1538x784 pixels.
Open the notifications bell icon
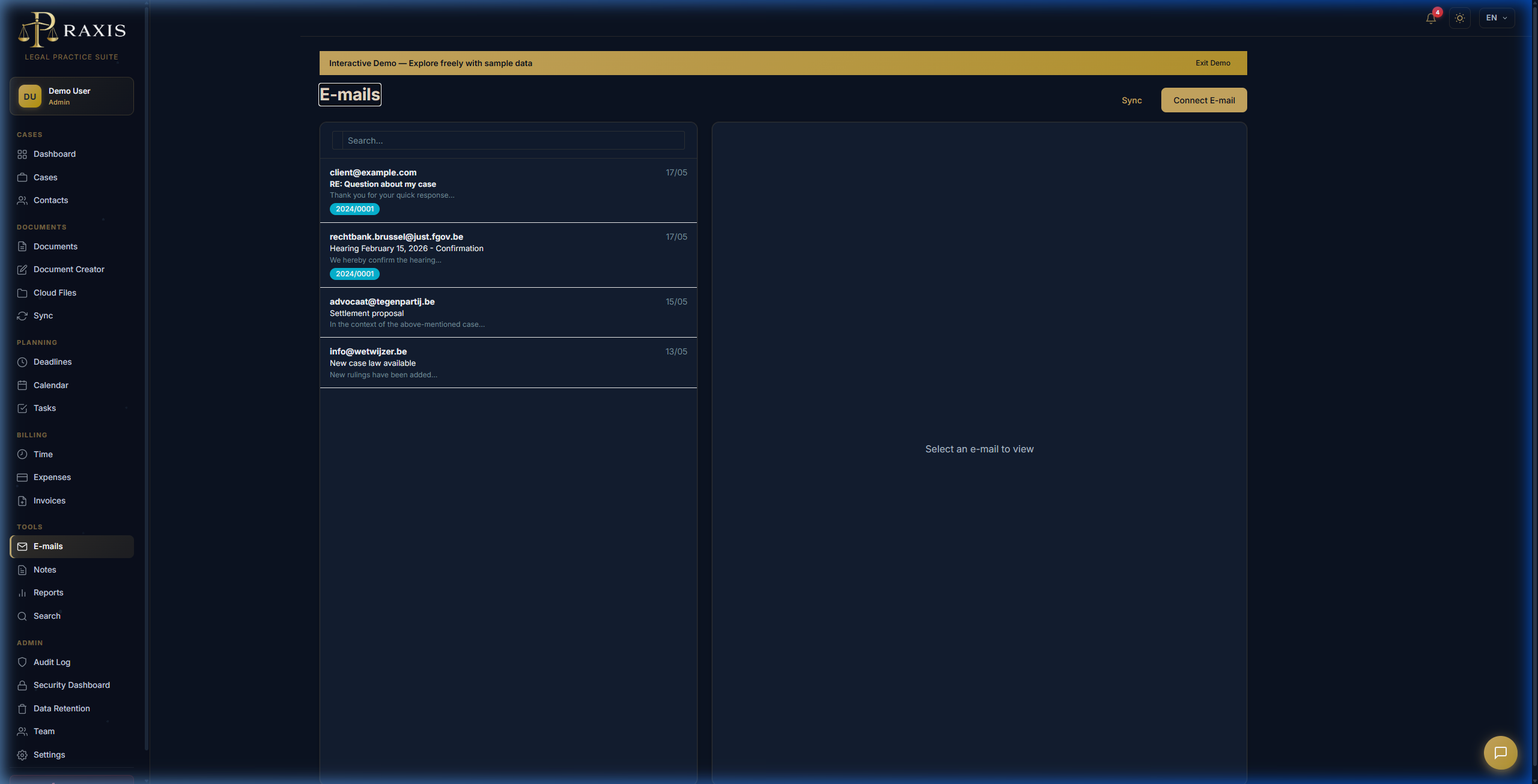point(1431,18)
